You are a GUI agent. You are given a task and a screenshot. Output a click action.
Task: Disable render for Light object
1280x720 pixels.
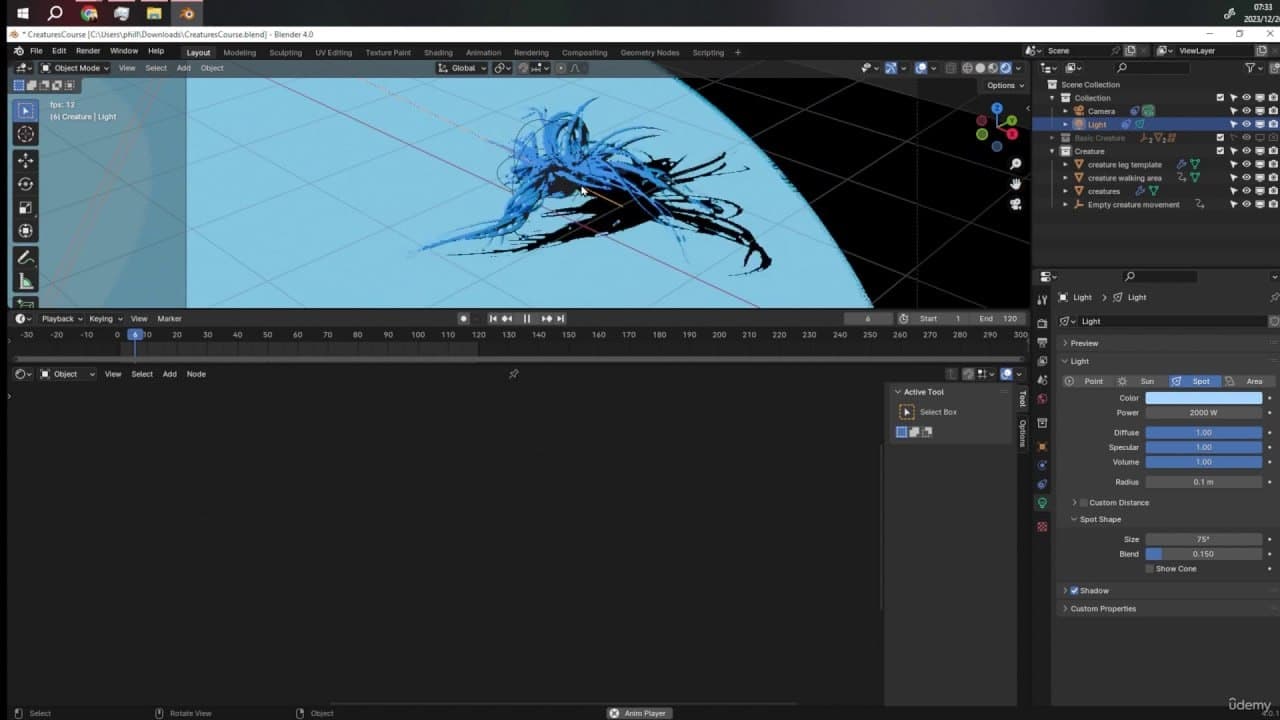click(1273, 125)
